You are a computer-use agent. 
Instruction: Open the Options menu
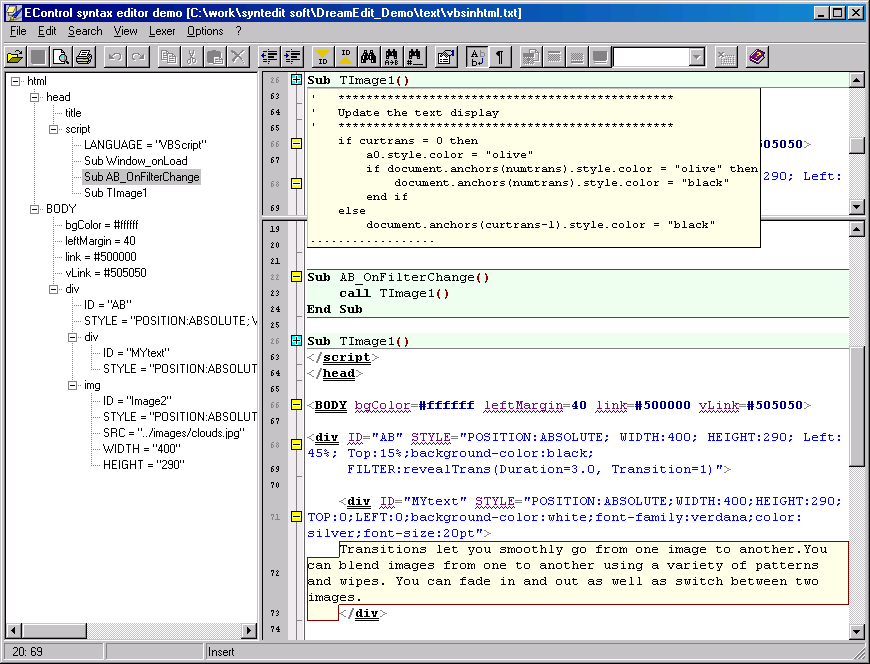205,31
